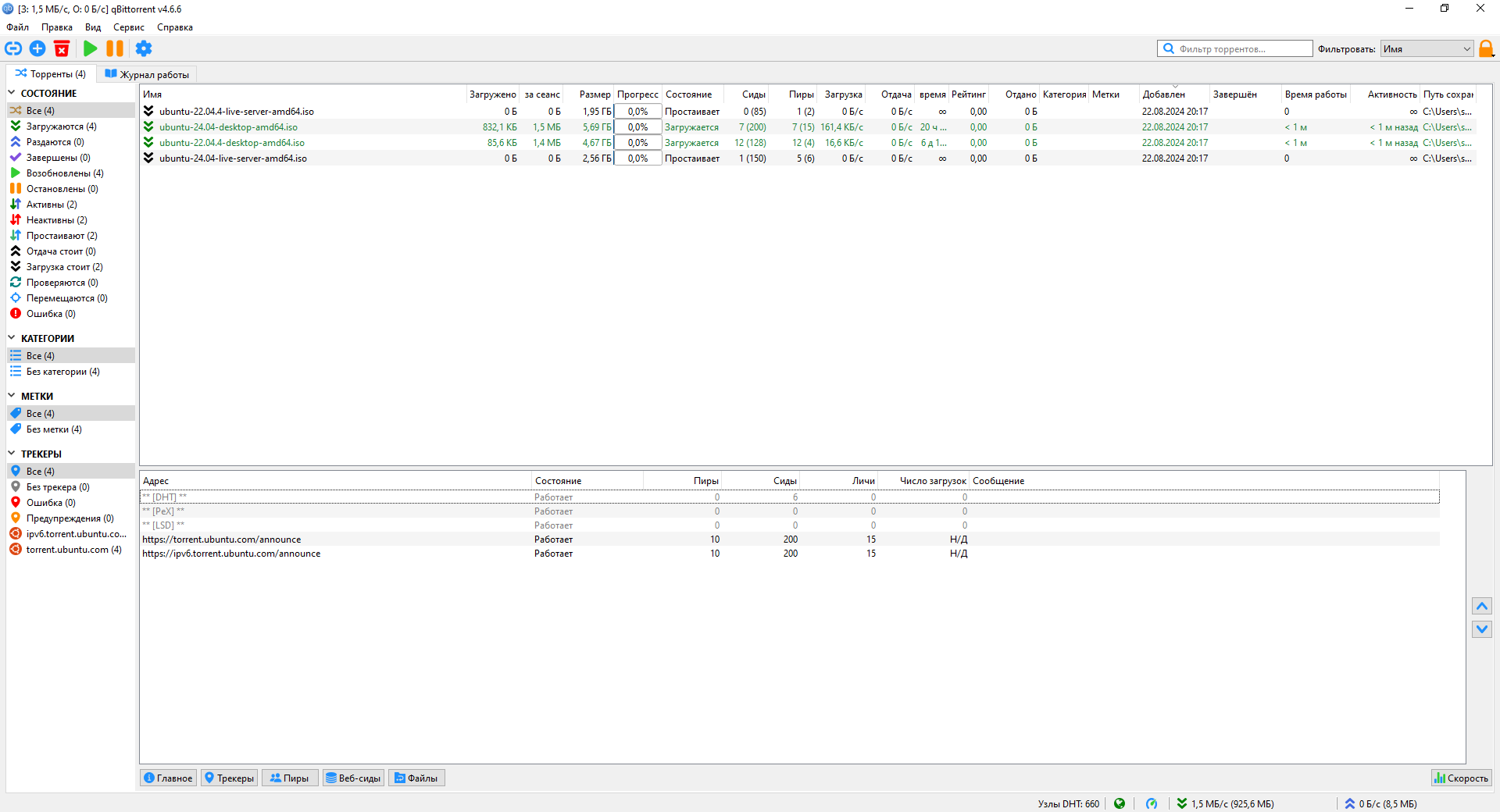Click the add torrent link icon

point(13,48)
